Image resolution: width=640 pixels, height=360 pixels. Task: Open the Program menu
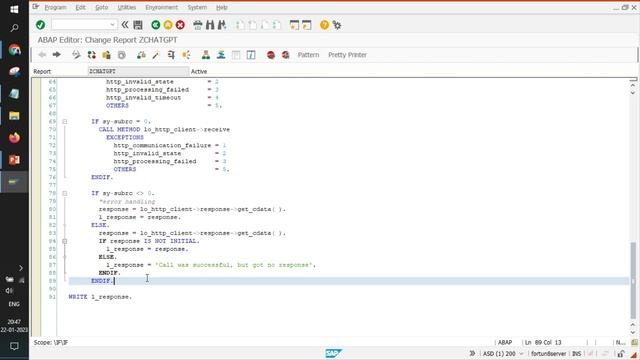[55, 7]
